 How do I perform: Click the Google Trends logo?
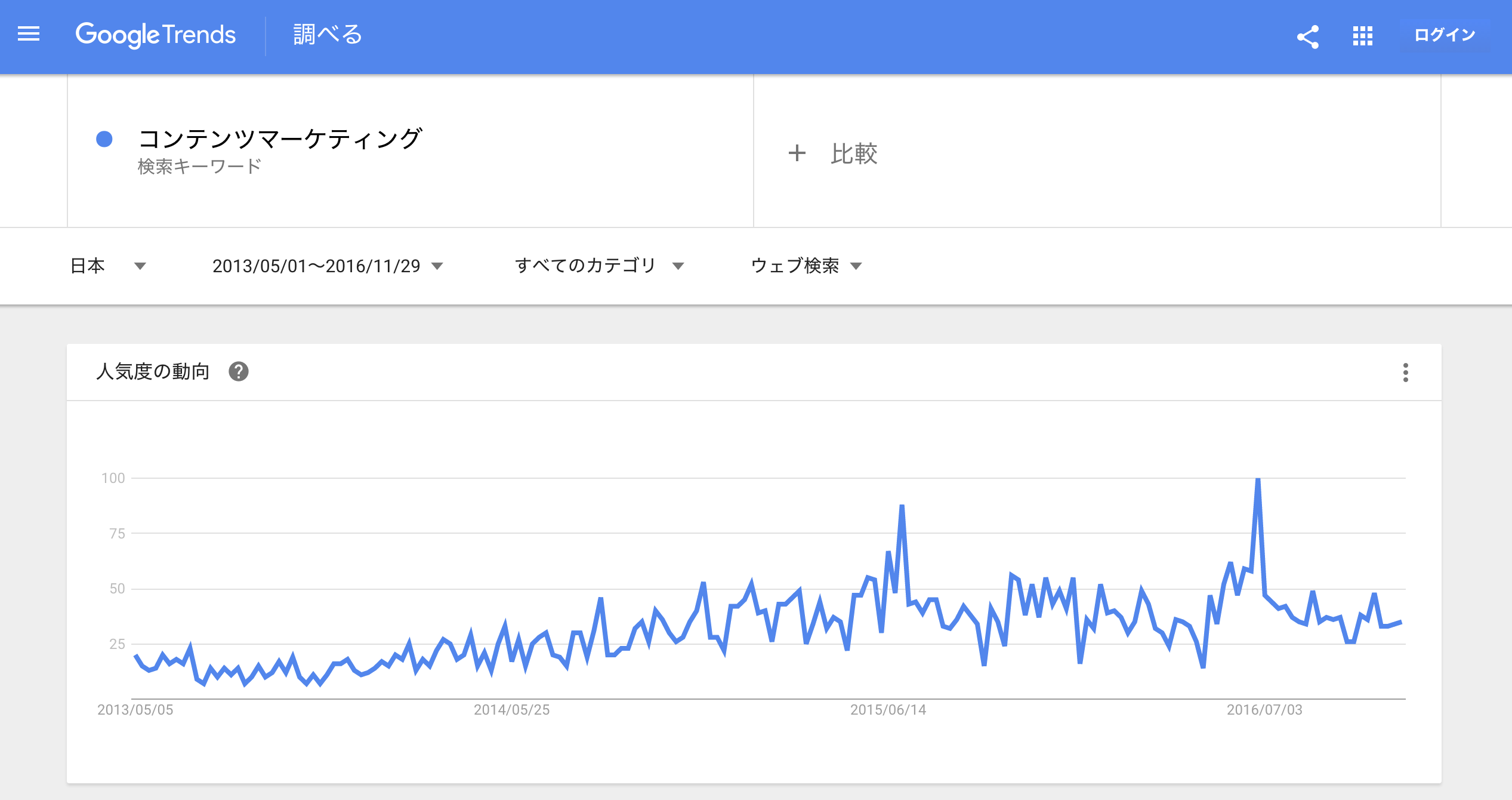156,35
